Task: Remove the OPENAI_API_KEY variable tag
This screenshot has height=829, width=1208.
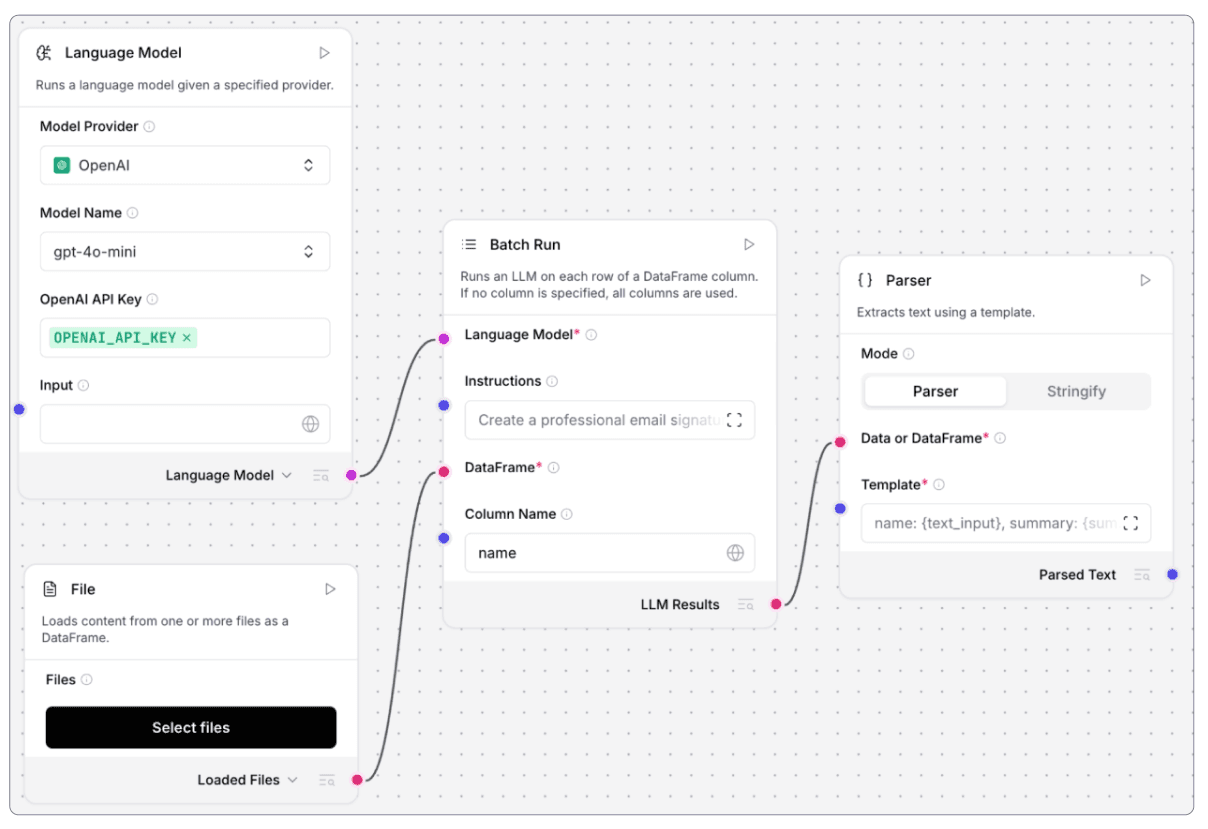Action: (187, 338)
